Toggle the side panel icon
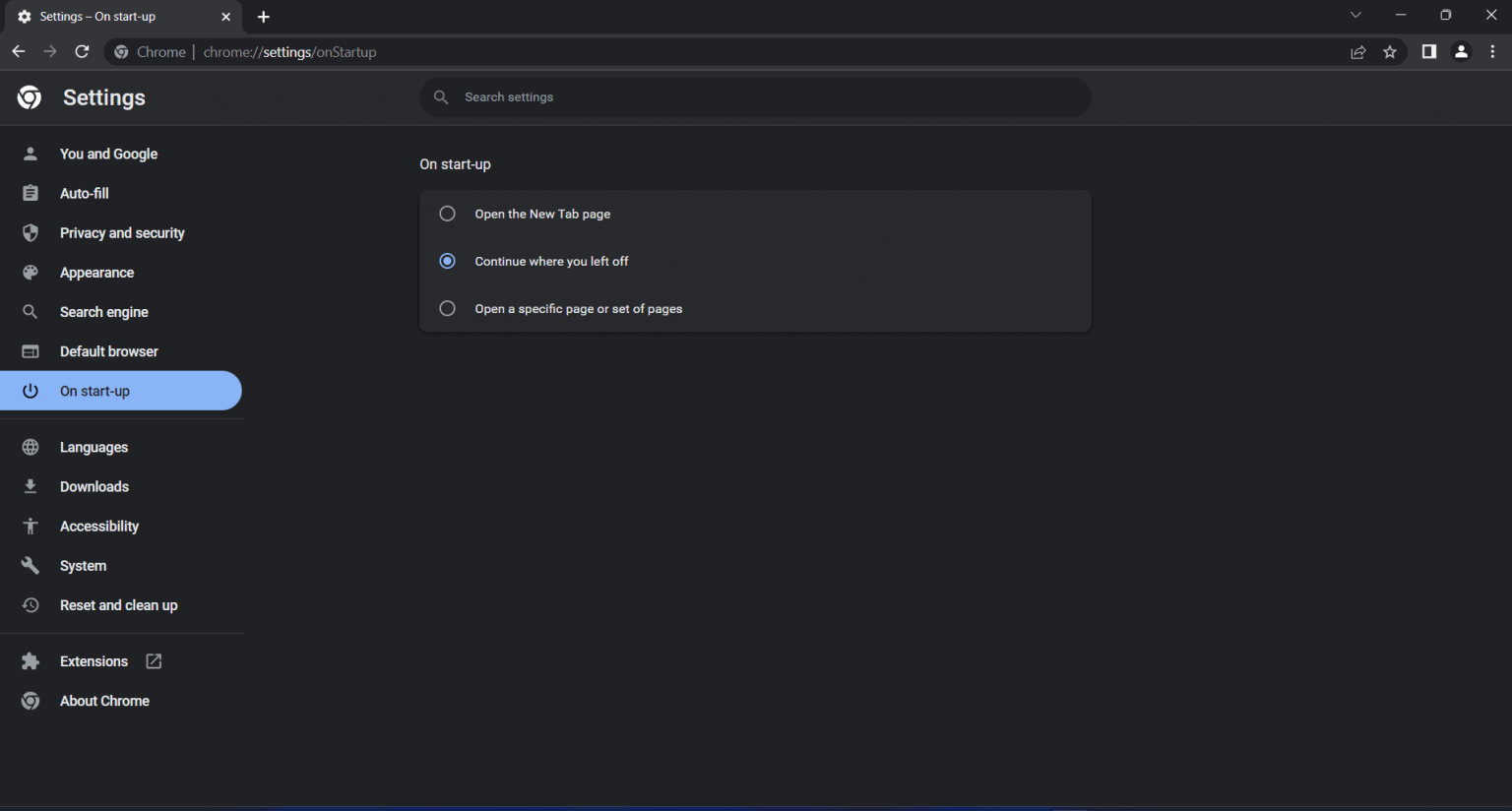Image resolution: width=1512 pixels, height=811 pixels. point(1429,52)
